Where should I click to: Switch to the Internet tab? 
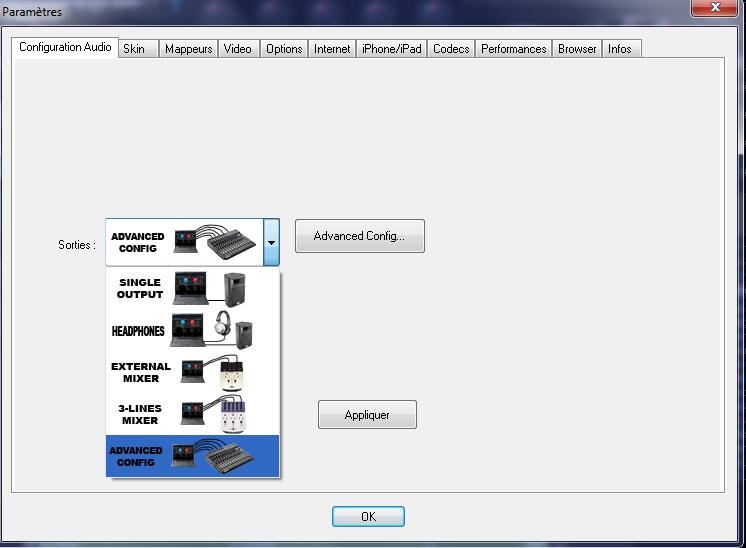tap(332, 49)
